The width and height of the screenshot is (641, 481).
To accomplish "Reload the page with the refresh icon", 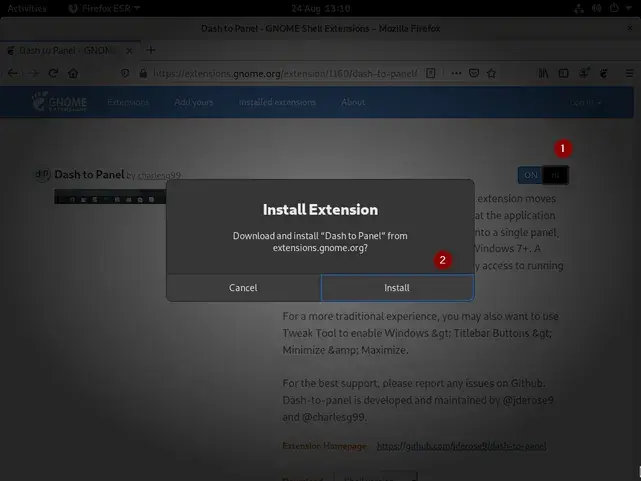I will [53, 73].
